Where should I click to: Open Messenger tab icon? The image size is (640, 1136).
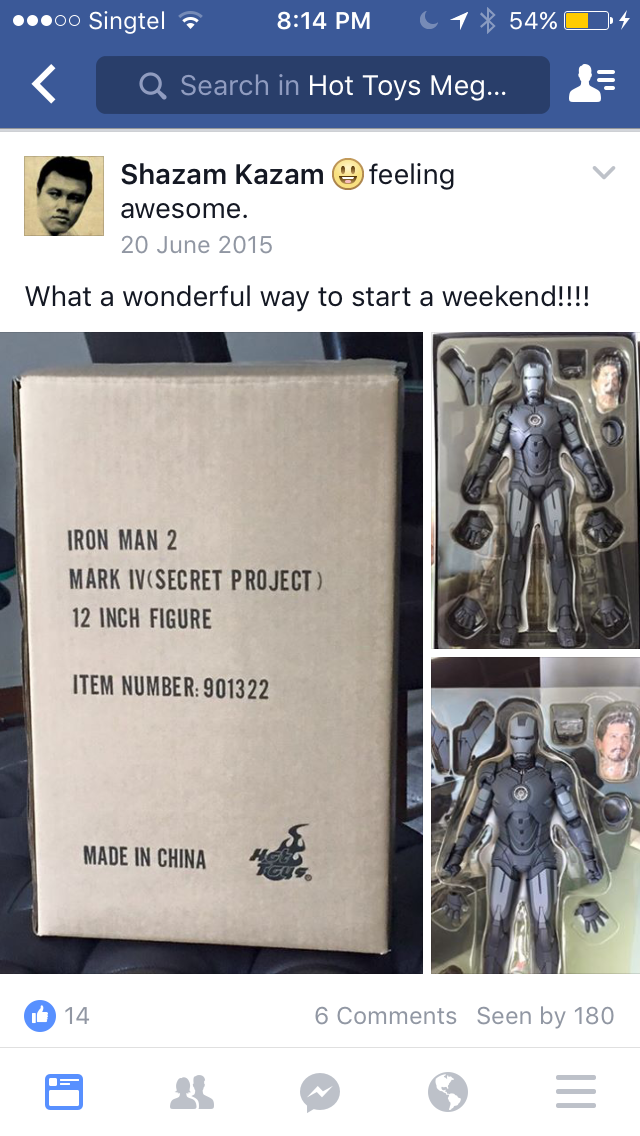click(320, 1091)
